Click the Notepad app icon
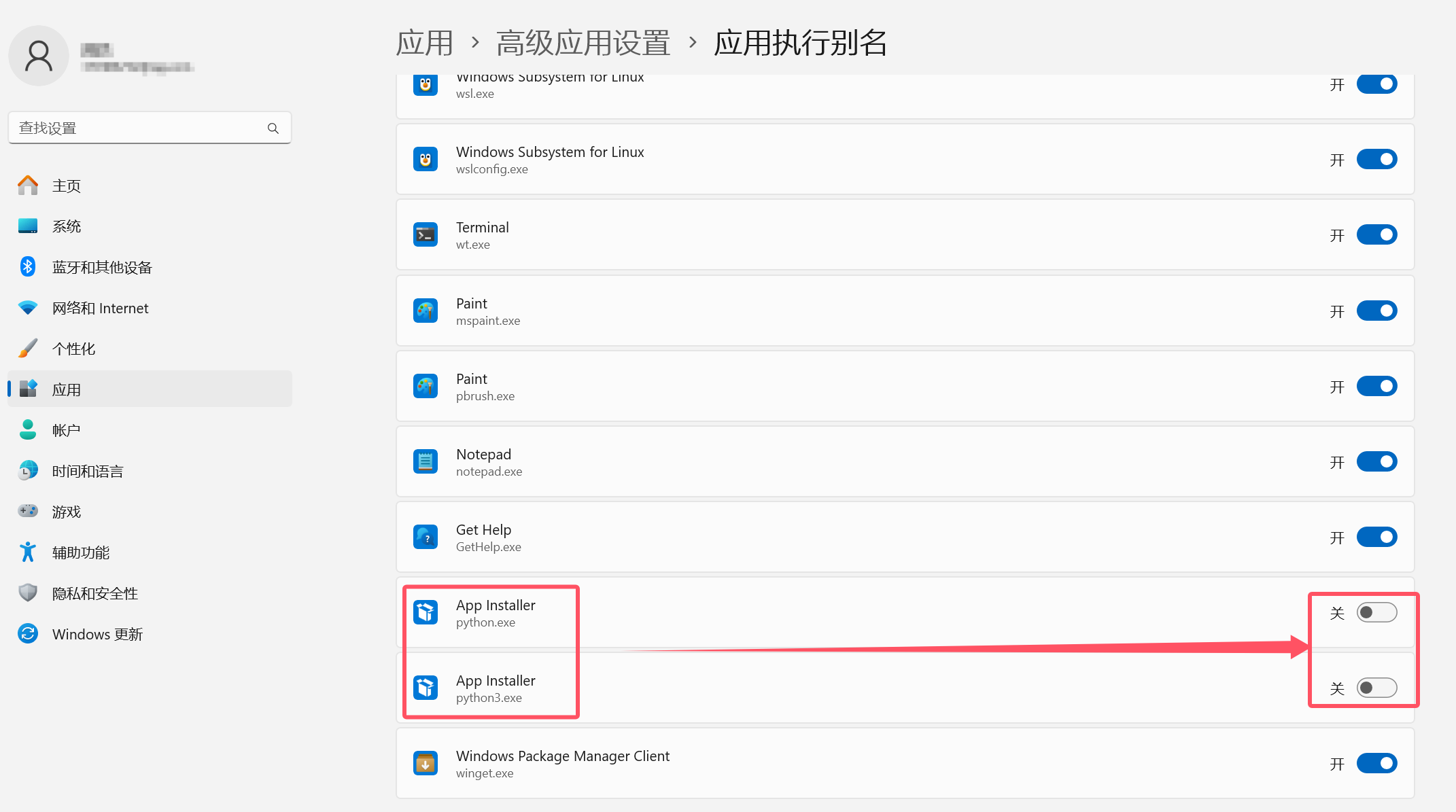Viewport: 1456px width, 812px height. tap(426, 462)
